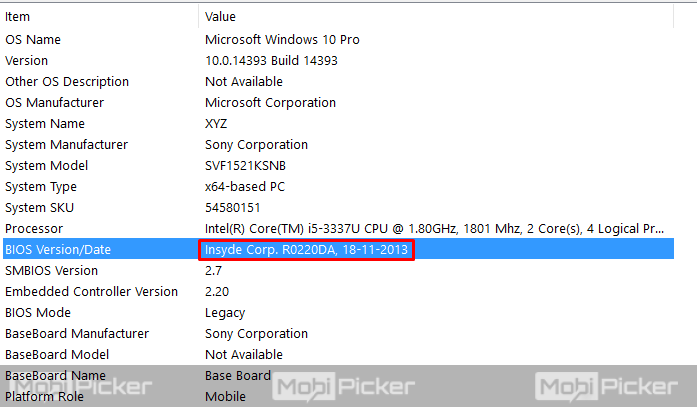Select the BaseBoard Manufacturer row
This screenshot has height=407, width=697.
(x=77, y=334)
